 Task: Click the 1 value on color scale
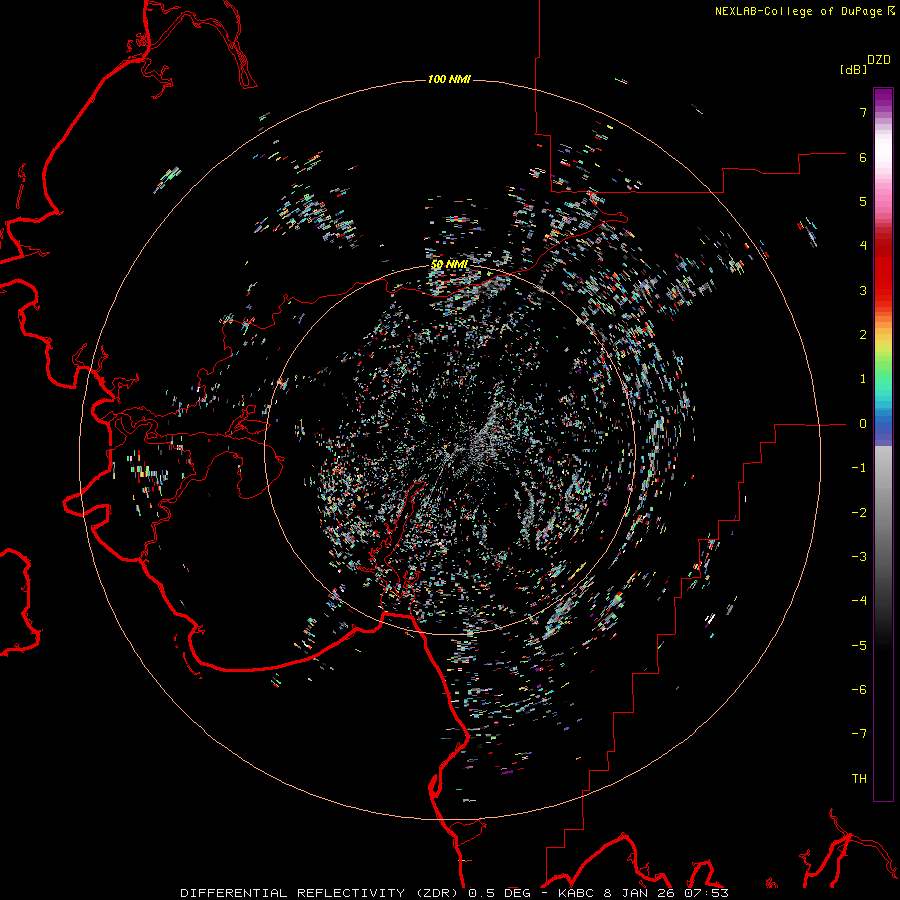pos(863,379)
